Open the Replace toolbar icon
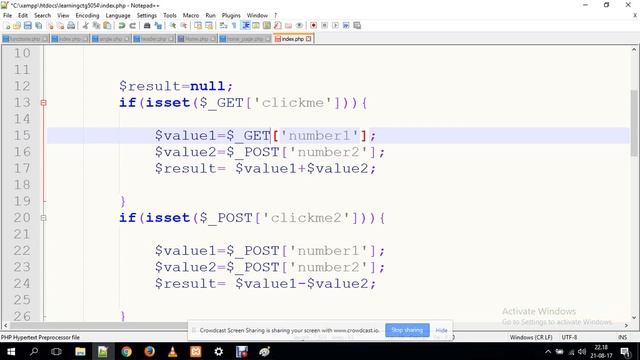 click(159, 25)
